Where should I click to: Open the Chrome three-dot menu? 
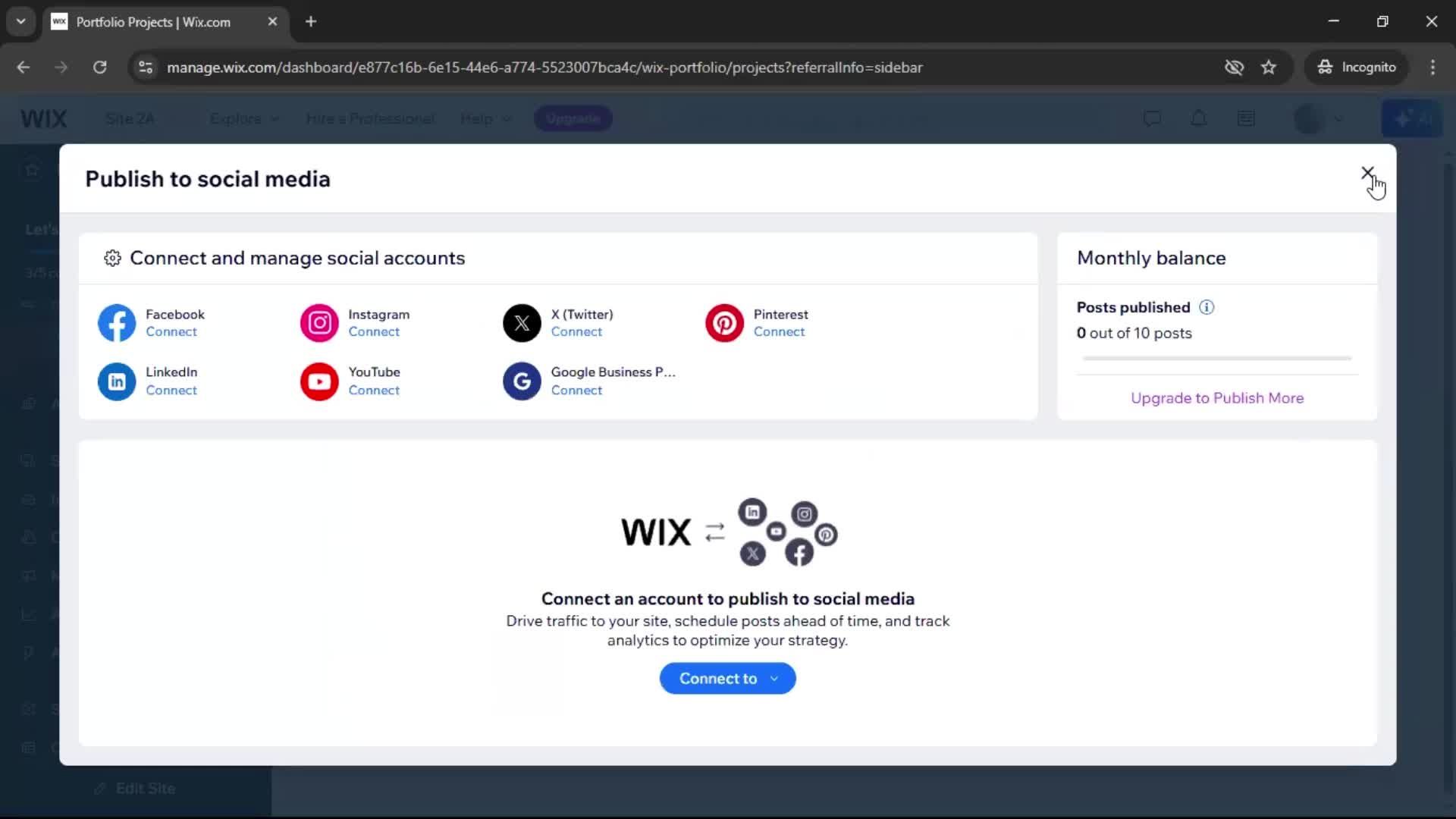point(1432,67)
